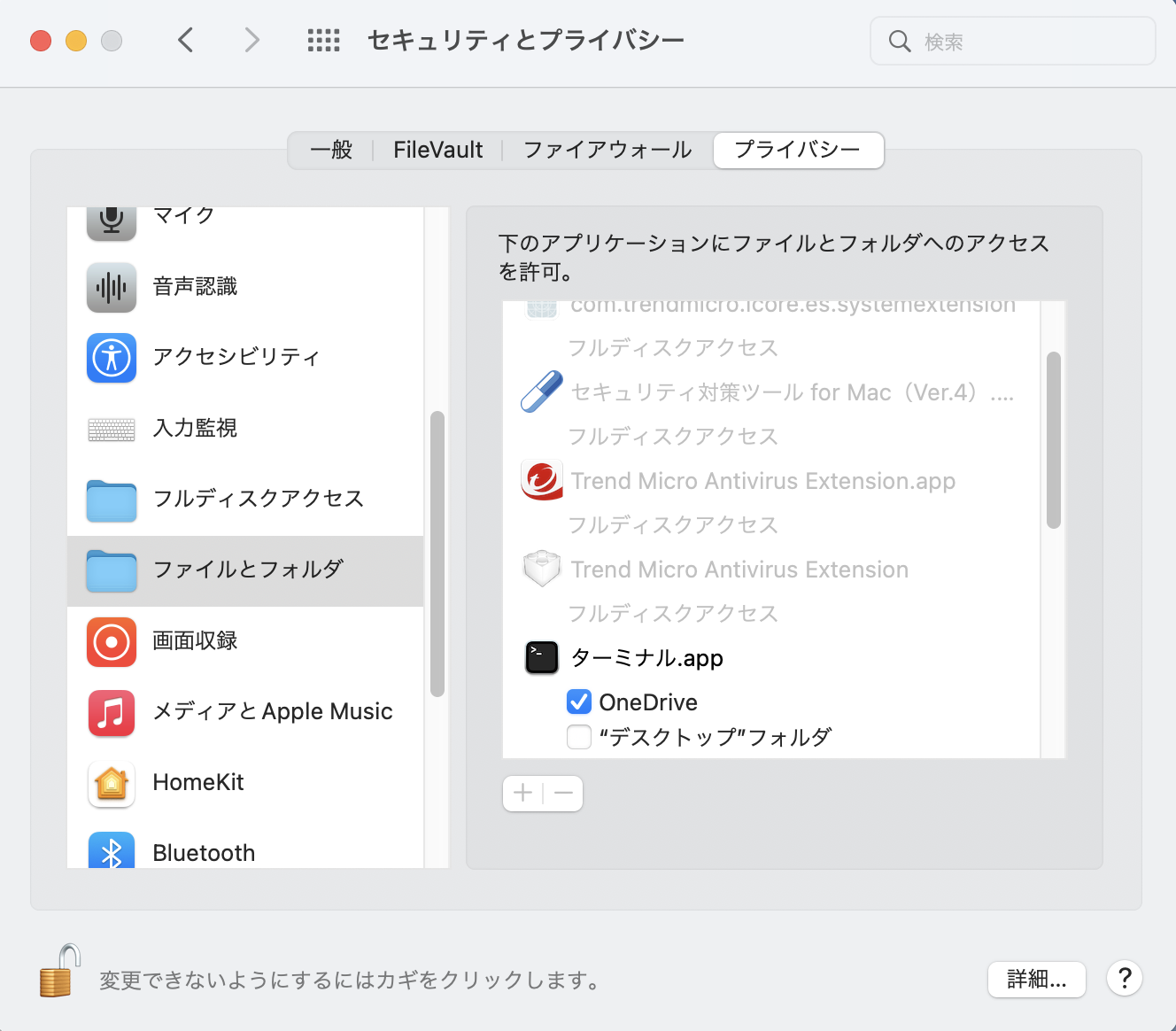The image size is (1176, 1031).
Task: Click the privacy category list scrollbar
Action: pyautogui.click(x=437, y=554)
